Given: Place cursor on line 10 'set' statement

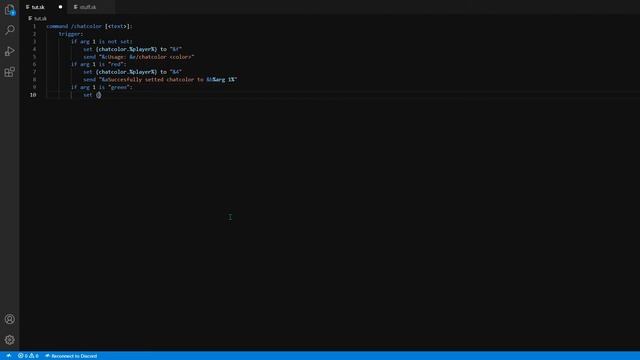Looking at the screenshot, I should tap(92, 95).
